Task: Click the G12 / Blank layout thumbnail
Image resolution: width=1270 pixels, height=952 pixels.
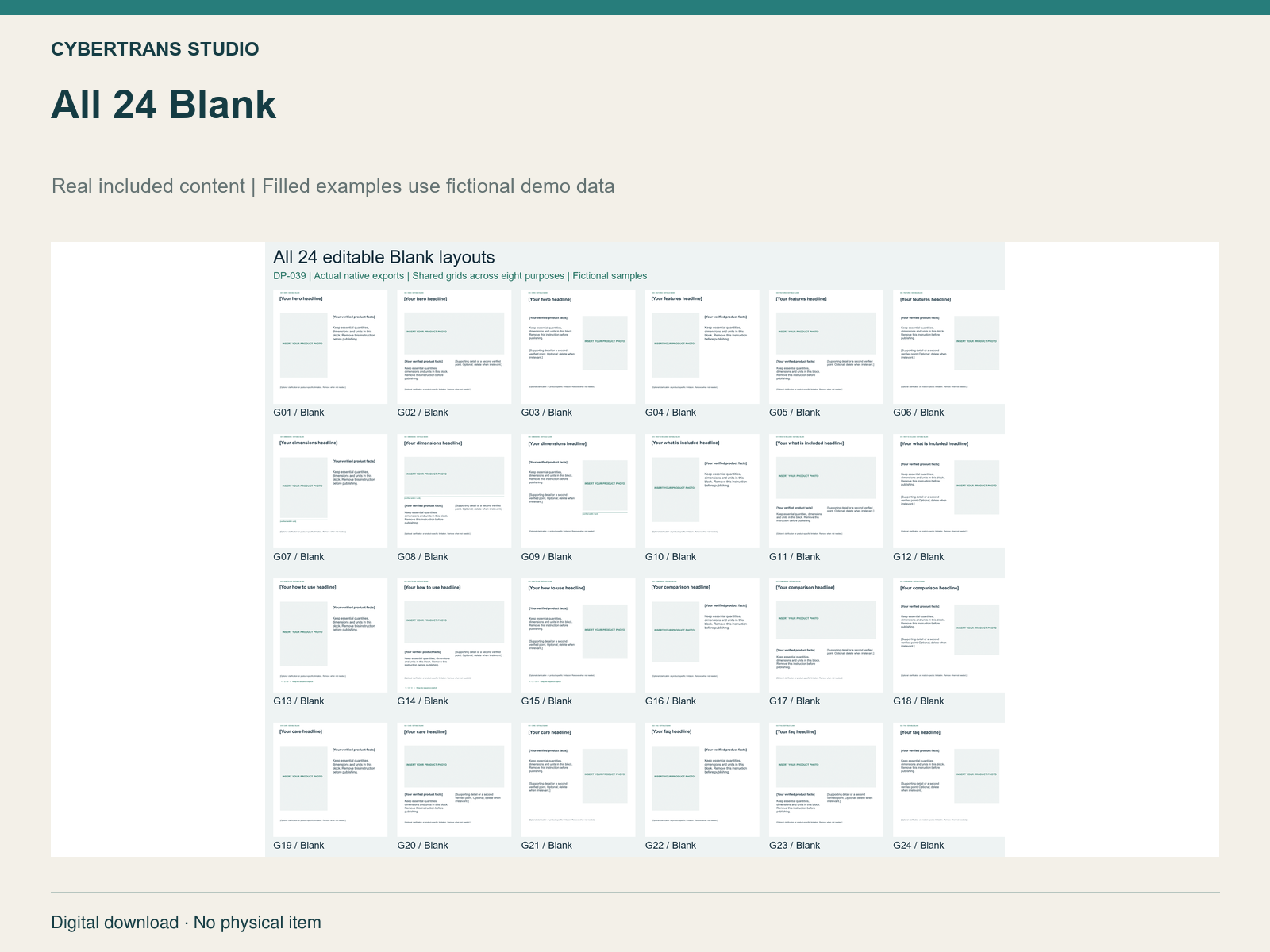Action: click(x=949, y=491)
